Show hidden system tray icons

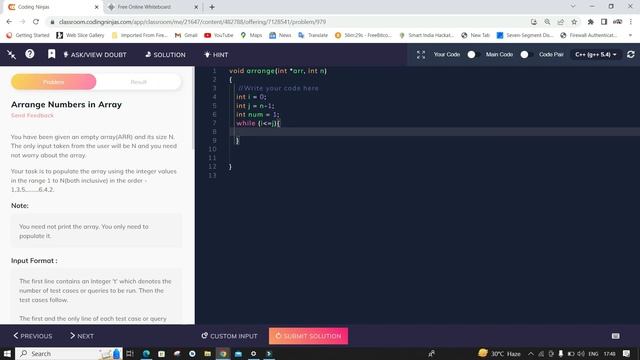coord(531,353)
